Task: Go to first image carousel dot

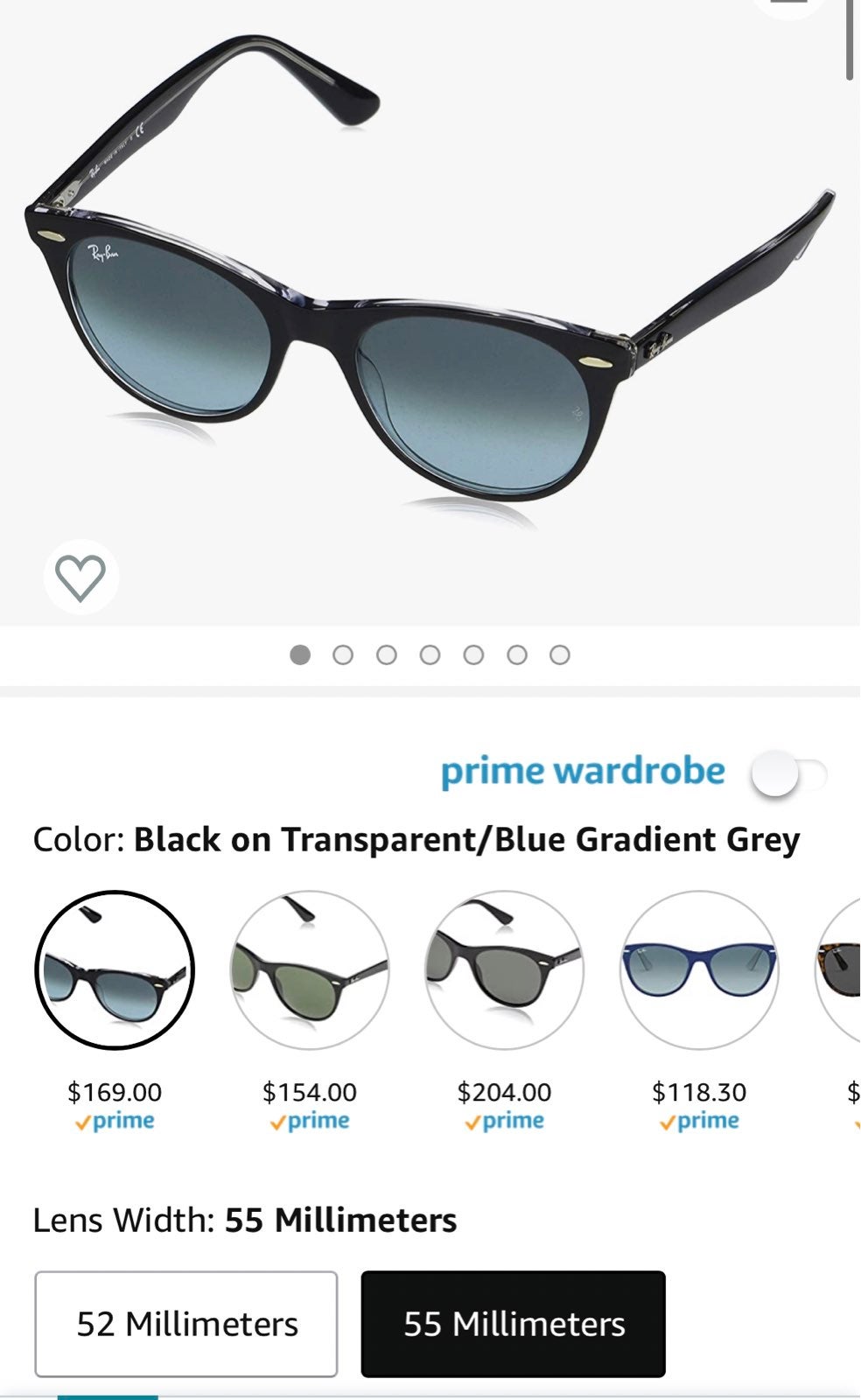Action: tap(300, 654)
